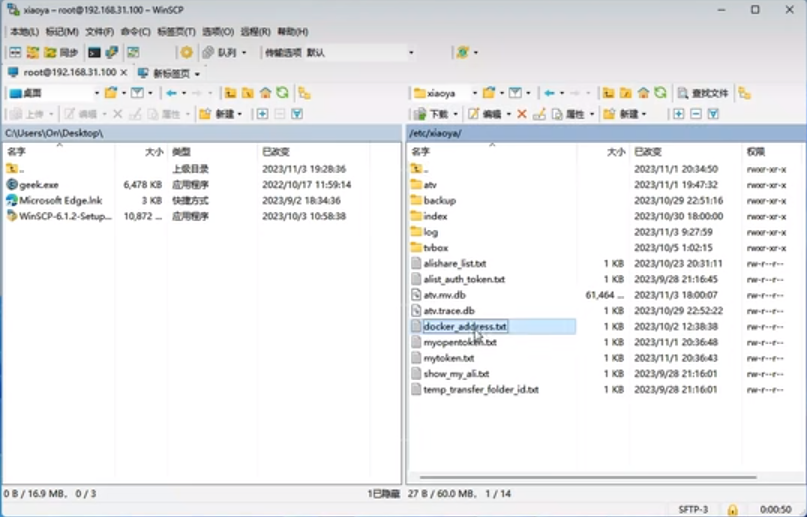Click the lock icon in status bar
The height and width of the screenshot is (517, 807).
point(732,509)
